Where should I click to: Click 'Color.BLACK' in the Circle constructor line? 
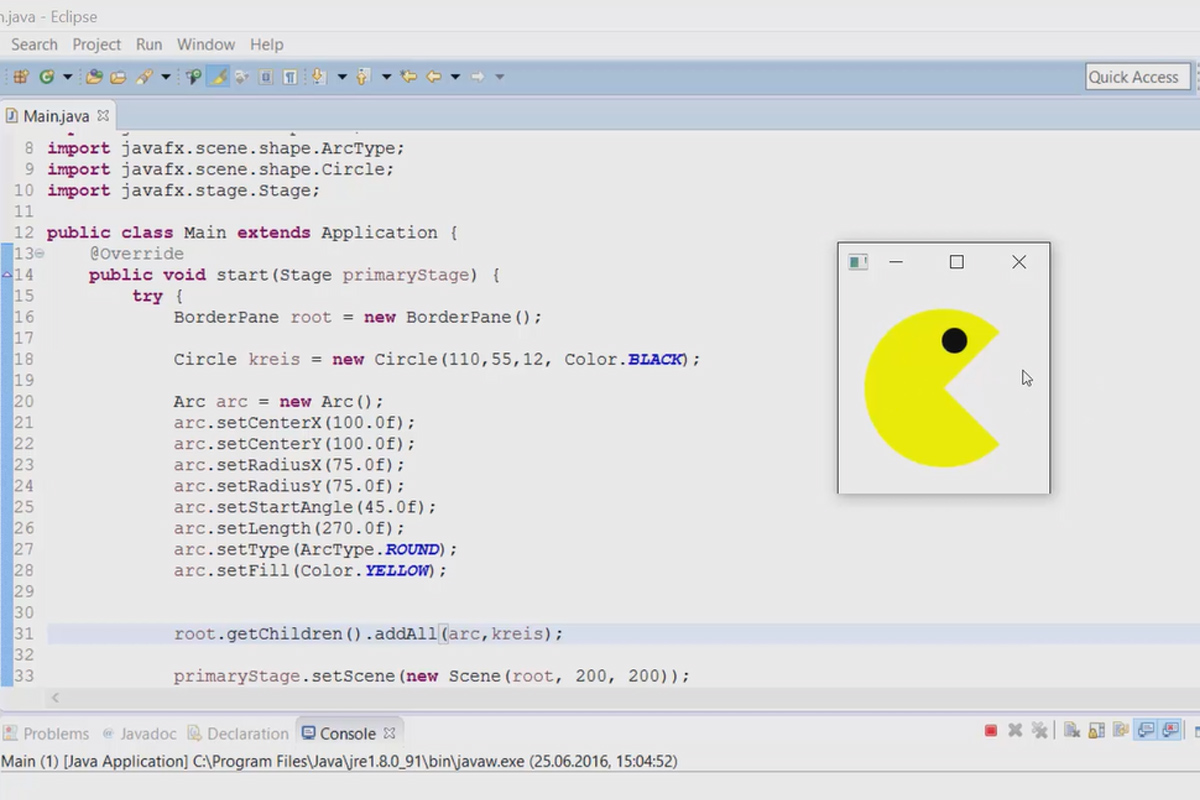pyautogui.click(x=622, y=359)
